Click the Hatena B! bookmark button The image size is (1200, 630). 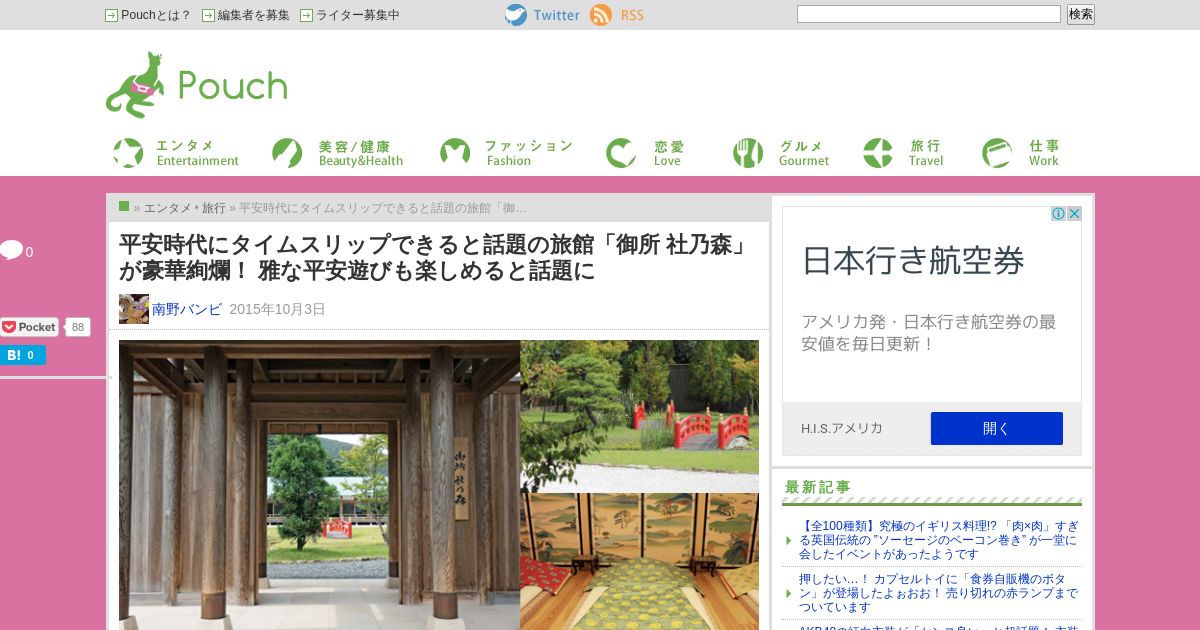[22, 355]
